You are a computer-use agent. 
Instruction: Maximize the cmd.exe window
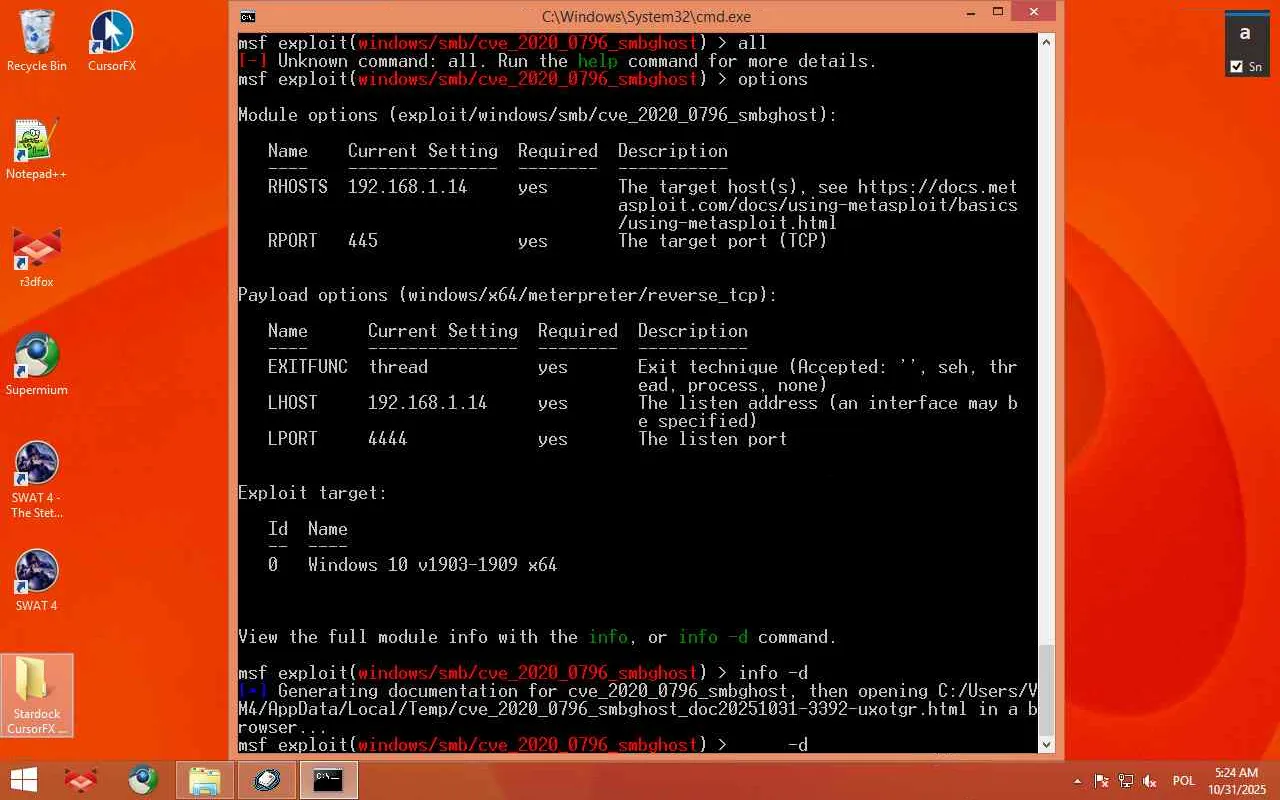pyautogui.click(x=997, y=13)
